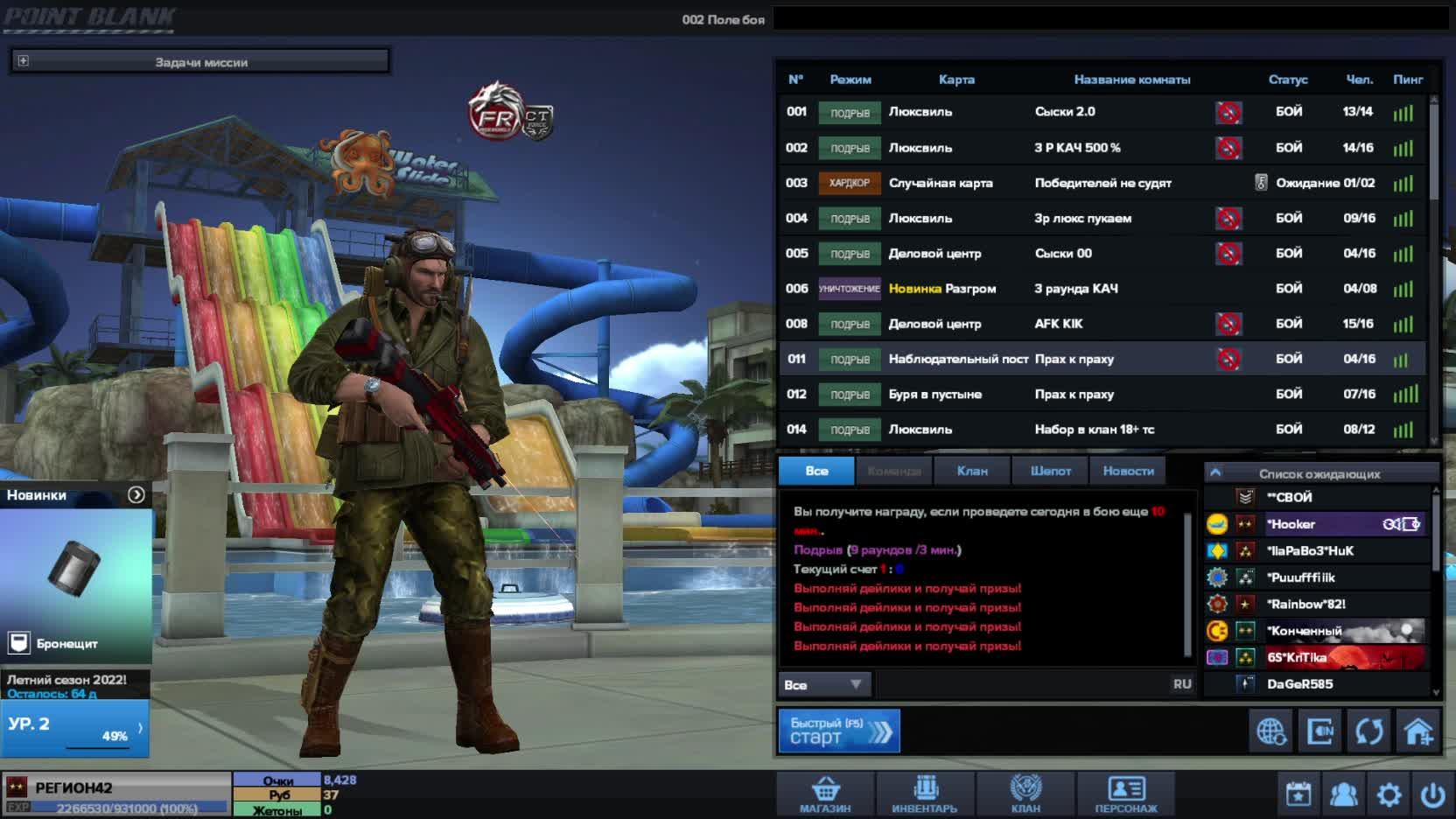Open the friends community icon
This screenshot has width=1456, height=819.
pos(1343,794)
